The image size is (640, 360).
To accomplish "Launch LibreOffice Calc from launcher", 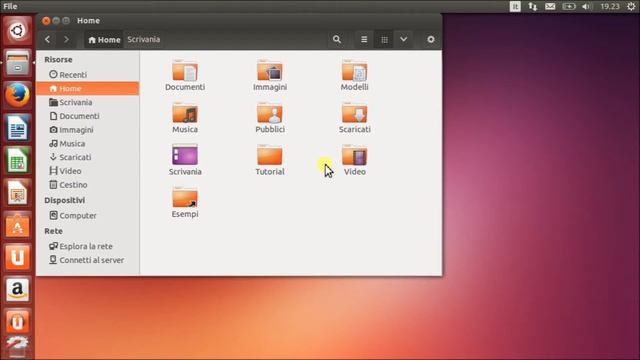I will (x=17, y=160).
